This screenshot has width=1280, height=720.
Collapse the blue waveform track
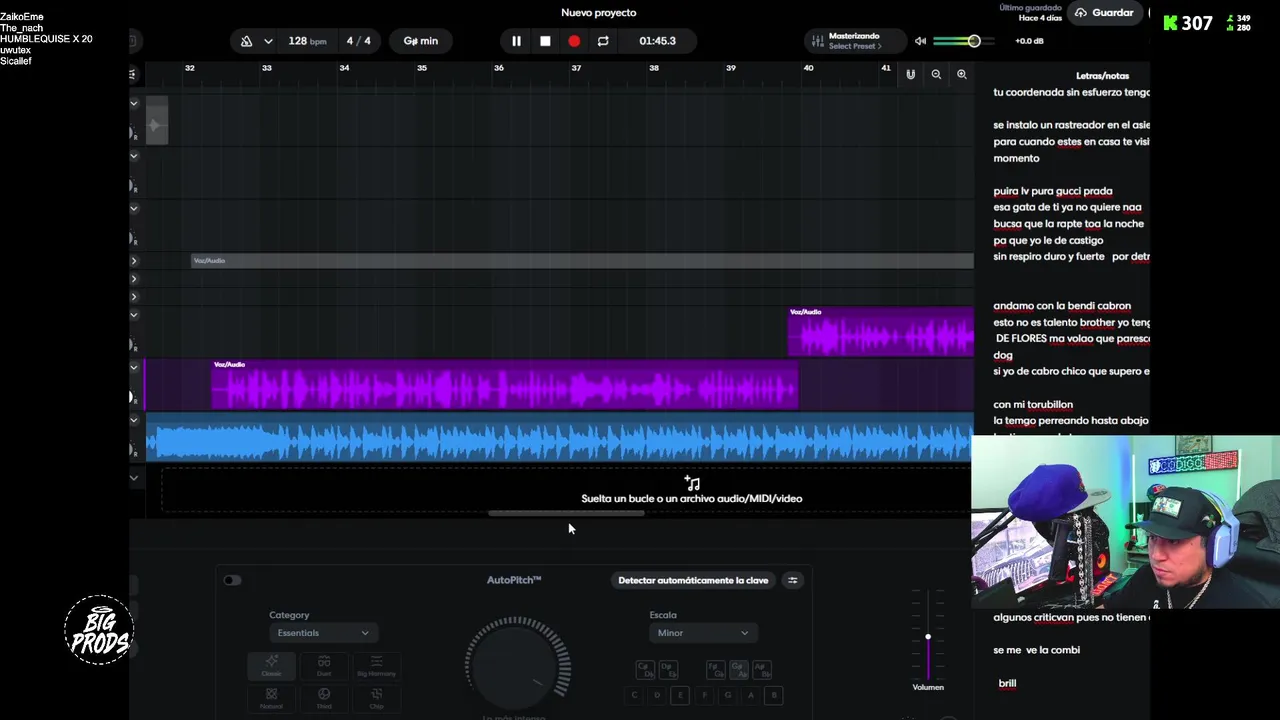134,420
